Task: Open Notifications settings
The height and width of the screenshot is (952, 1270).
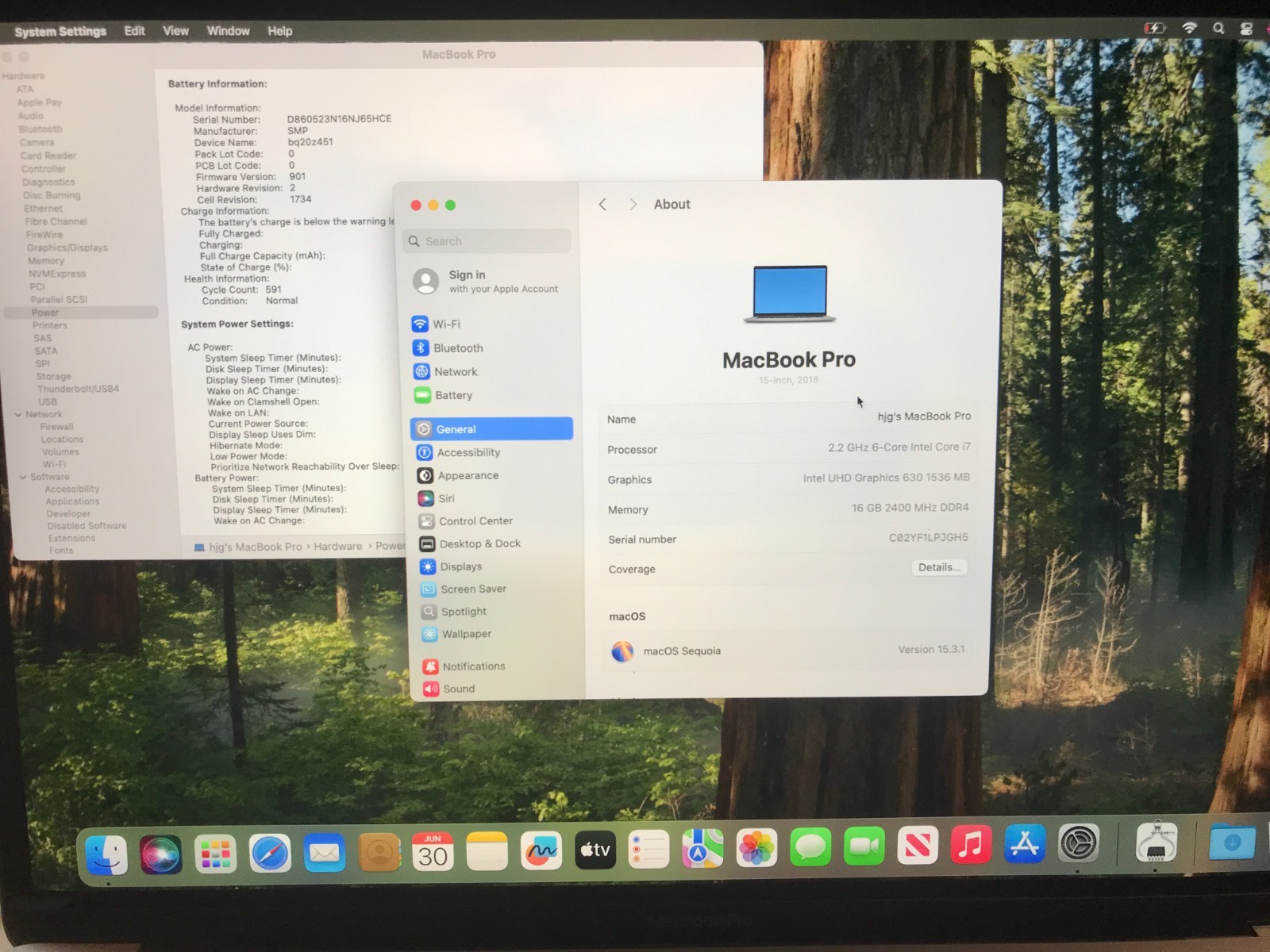Action: coord(473,666)
